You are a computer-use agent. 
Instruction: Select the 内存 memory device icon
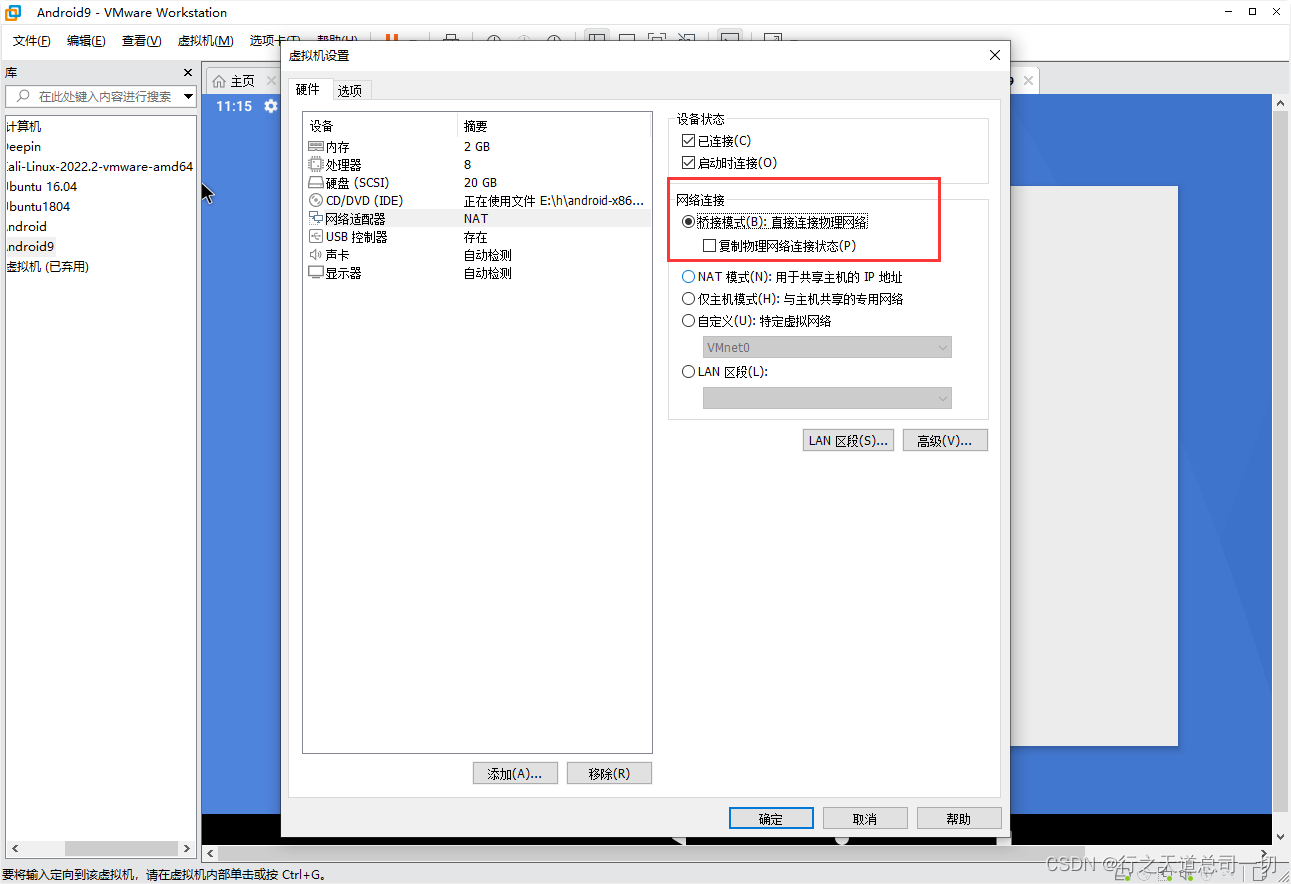pyautogui.click(x=316, y=147)
